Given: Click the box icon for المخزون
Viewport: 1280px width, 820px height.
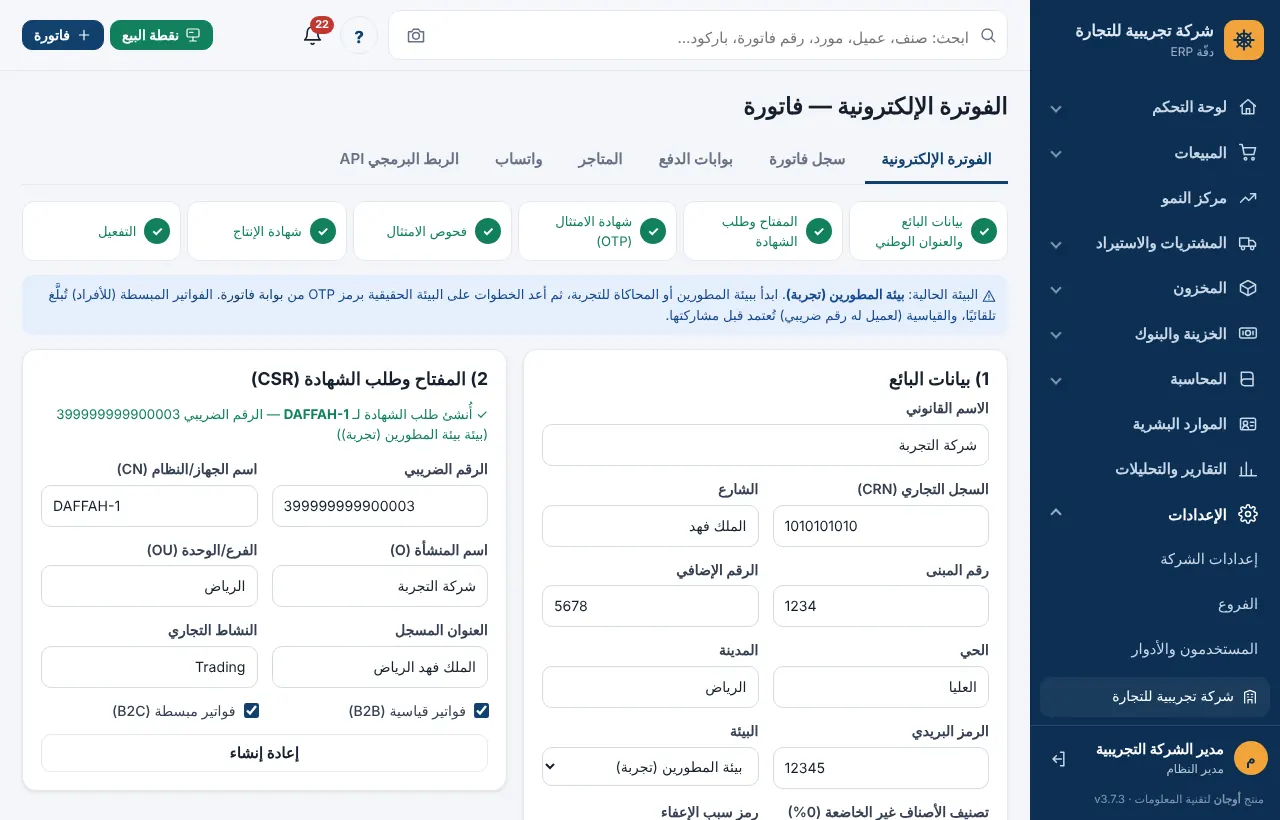Looking at the screenshot, I should pos(1247,288).
